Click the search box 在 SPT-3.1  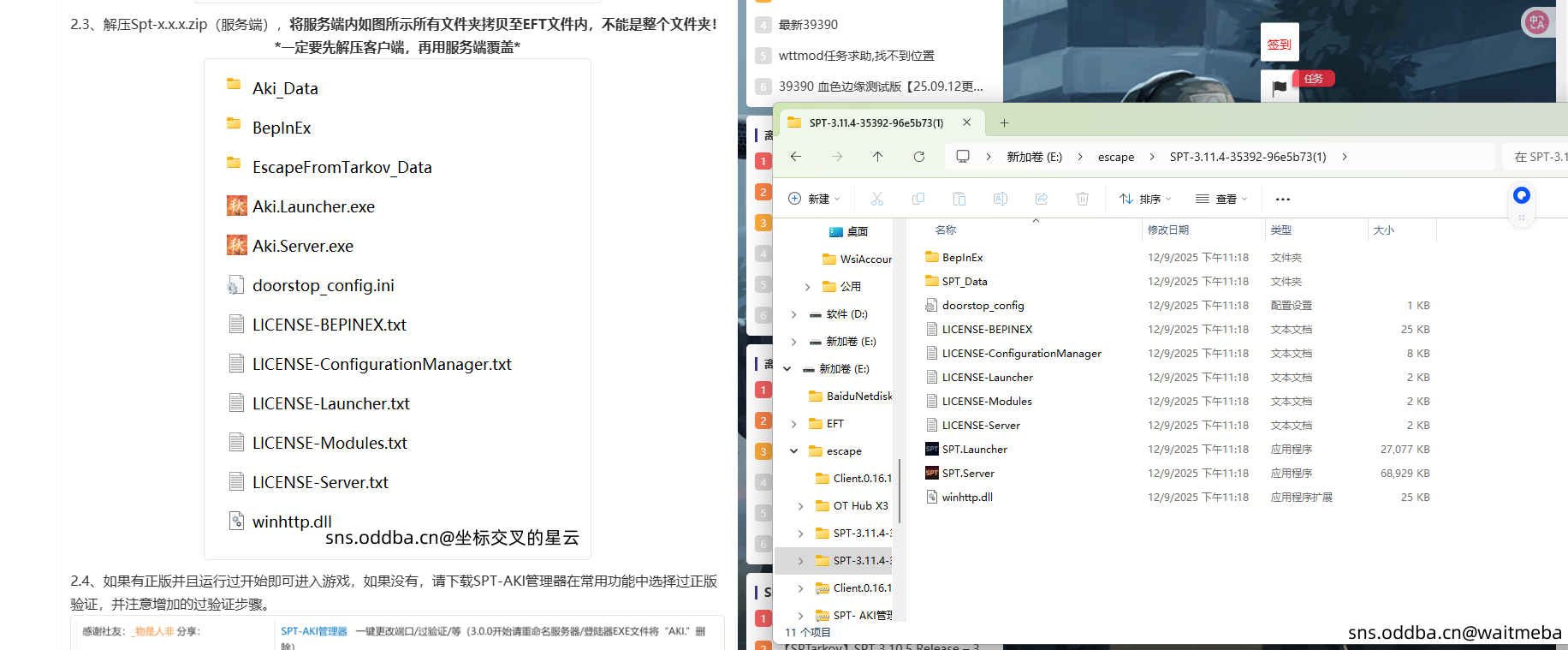pos(1535,157)
